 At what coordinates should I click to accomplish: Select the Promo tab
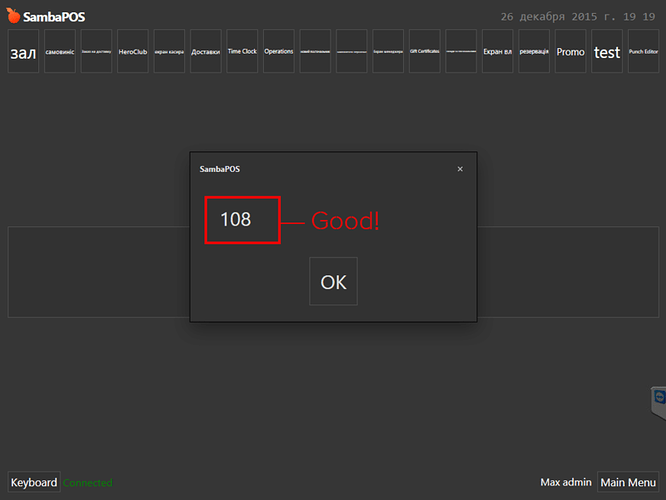(x=570, y=51)
